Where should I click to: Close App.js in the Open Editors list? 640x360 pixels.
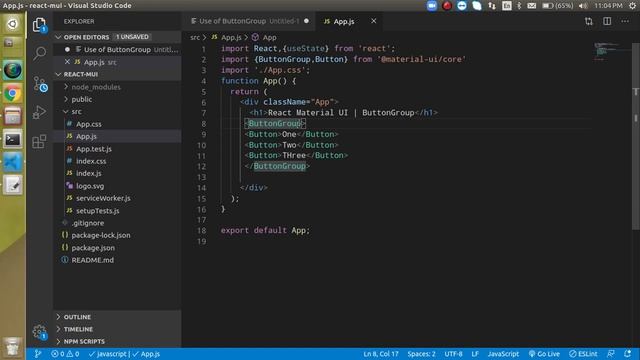(67, 62)
